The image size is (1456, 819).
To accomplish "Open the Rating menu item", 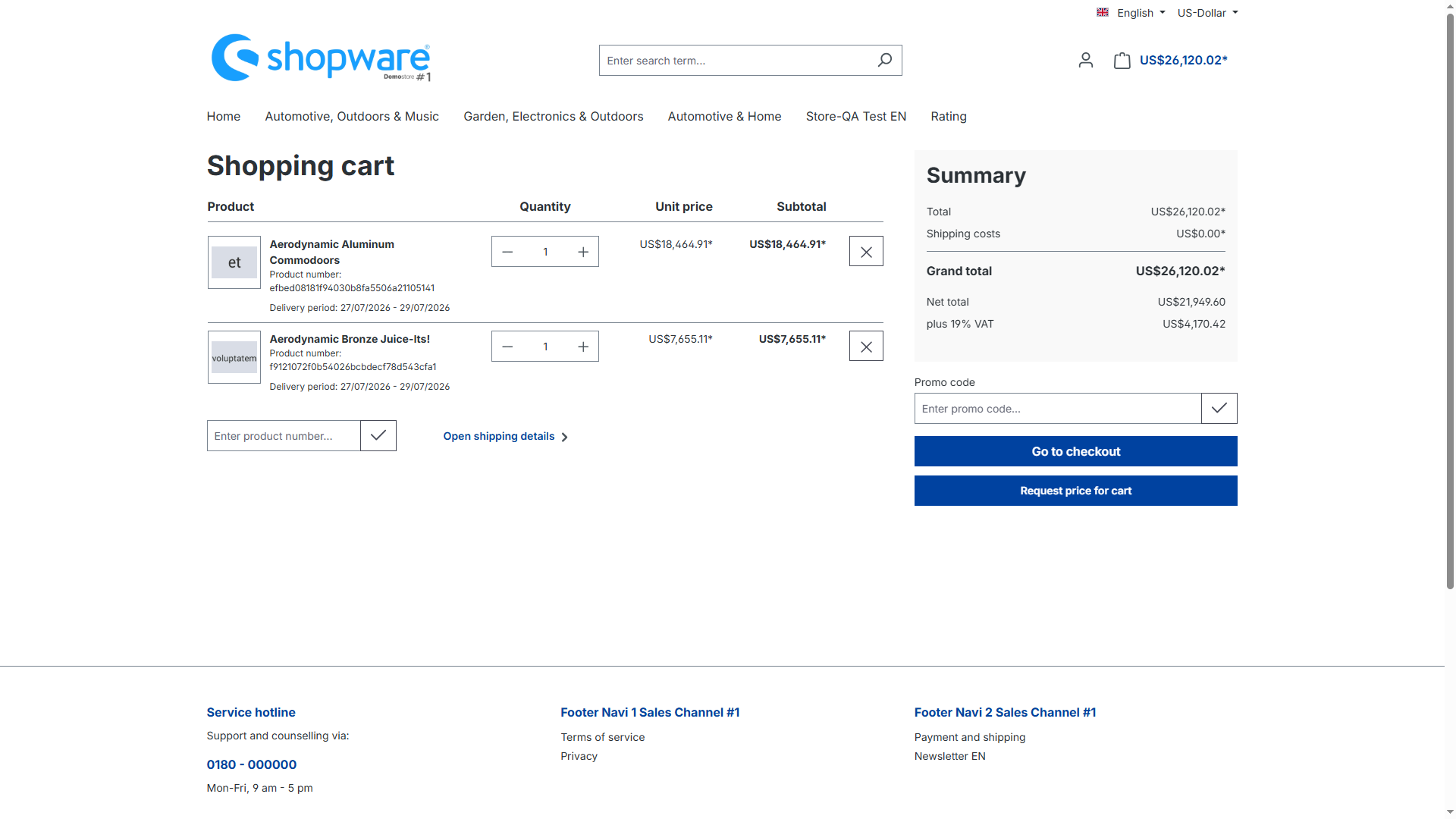I will (x=949, y=116).
